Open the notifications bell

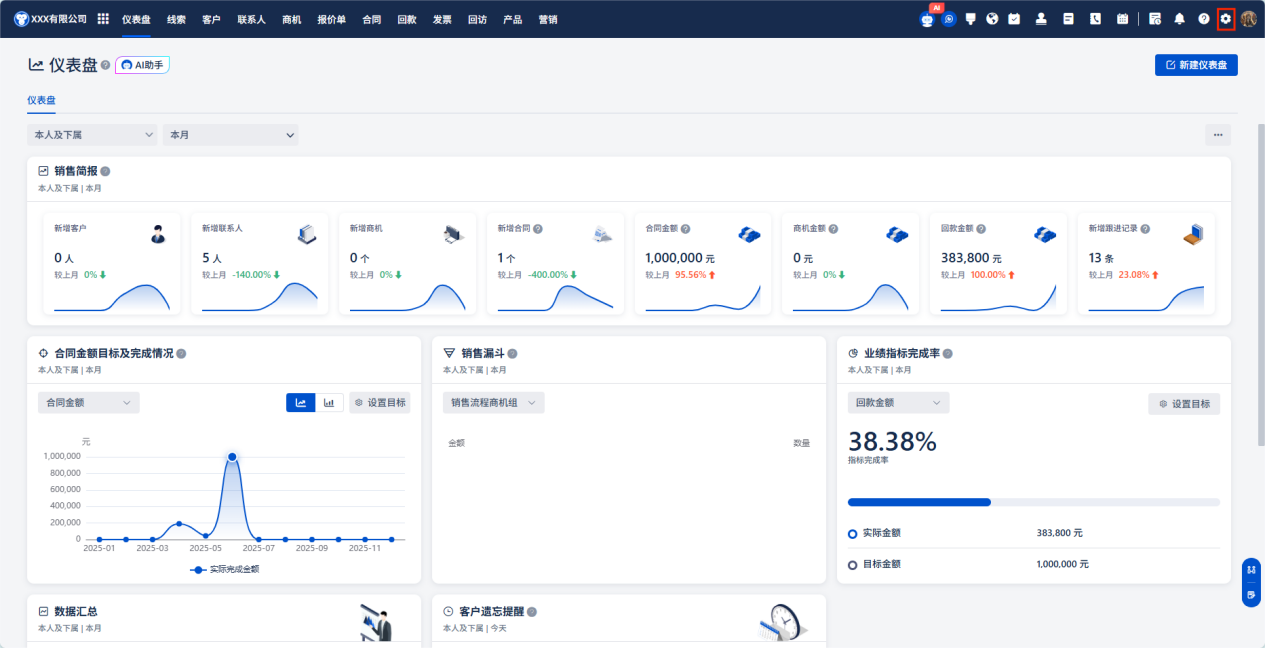pos(1180,19)
